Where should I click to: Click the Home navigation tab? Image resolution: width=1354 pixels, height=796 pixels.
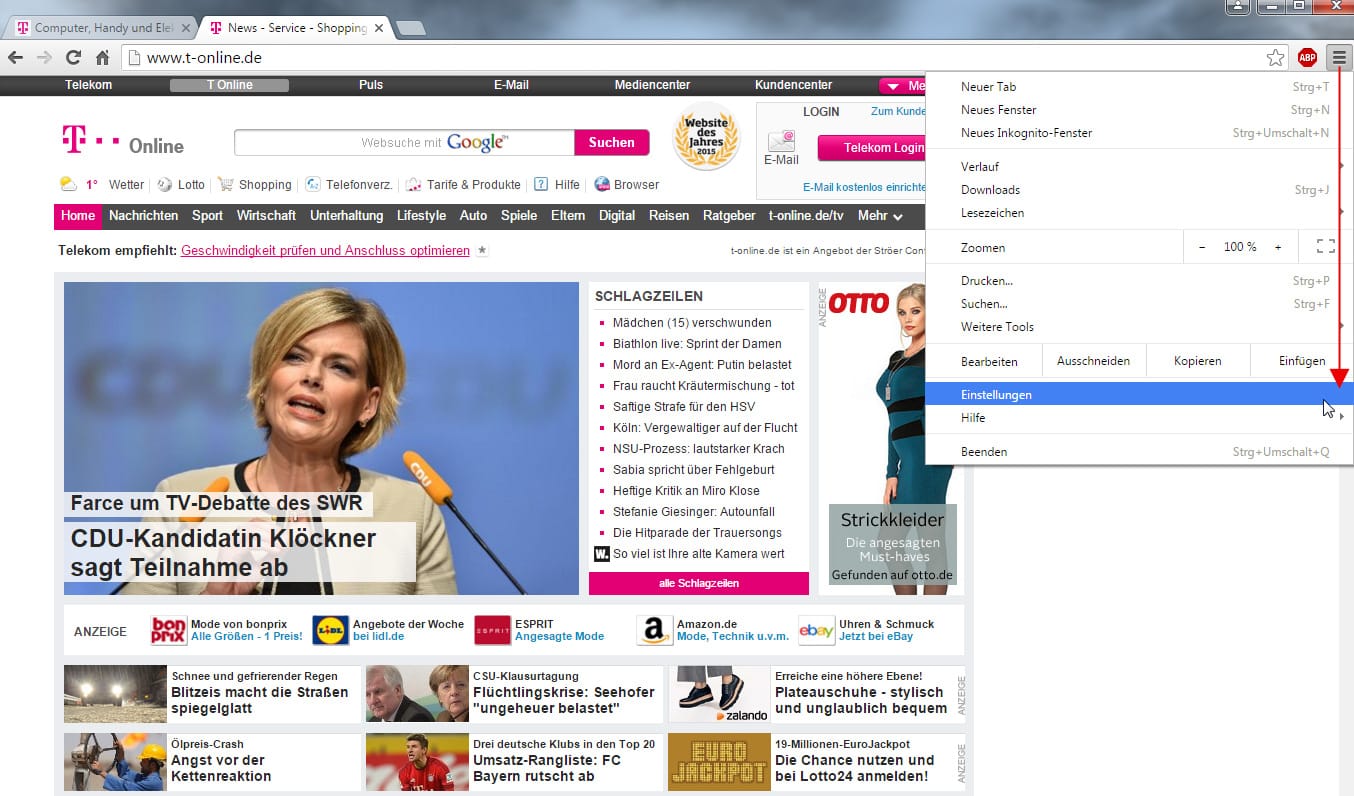[78, 216]
